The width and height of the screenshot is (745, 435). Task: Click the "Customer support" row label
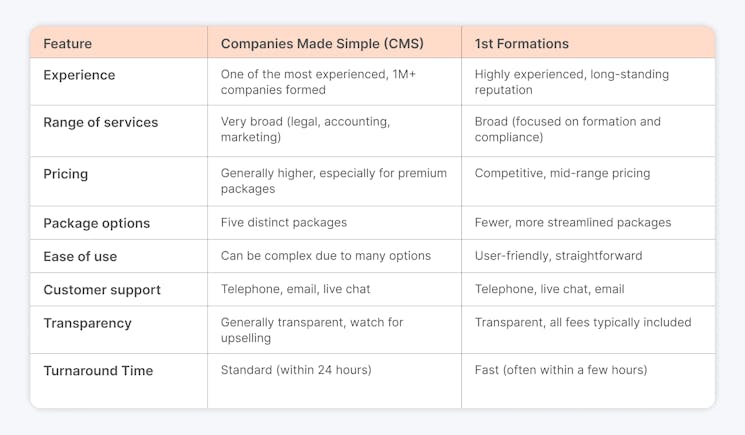(x=102, y=290)
